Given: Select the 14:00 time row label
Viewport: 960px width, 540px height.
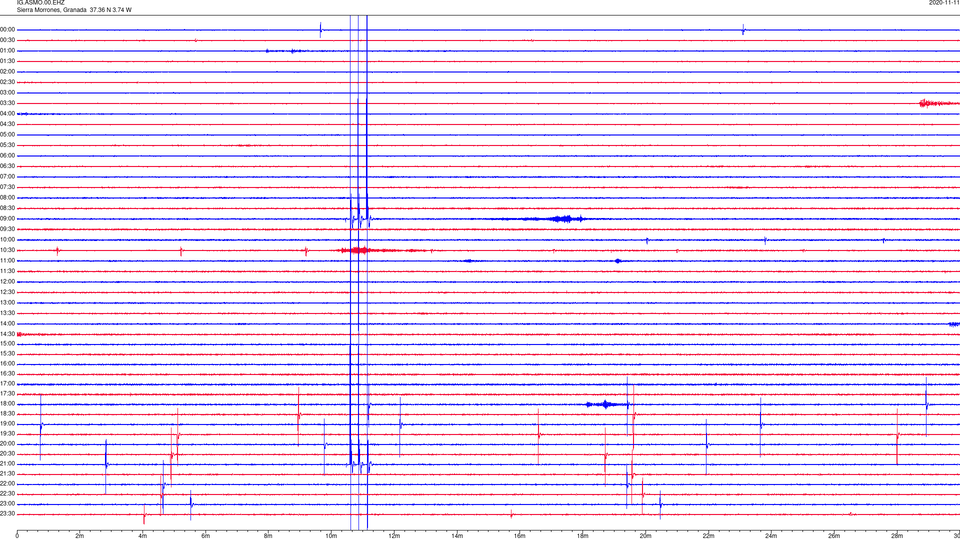Looking at the screenshot, I should coord(8,323).
